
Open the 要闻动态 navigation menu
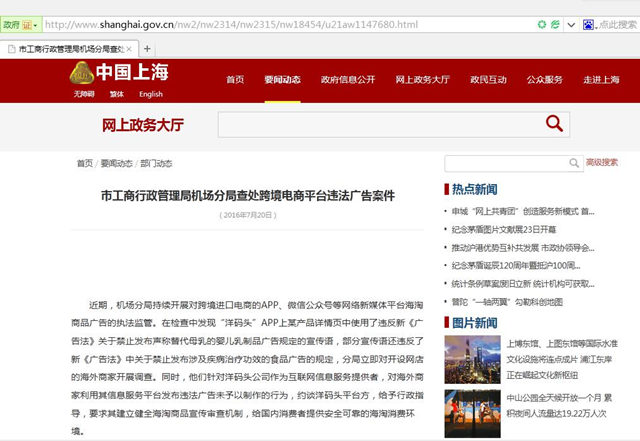coord(282,80)
